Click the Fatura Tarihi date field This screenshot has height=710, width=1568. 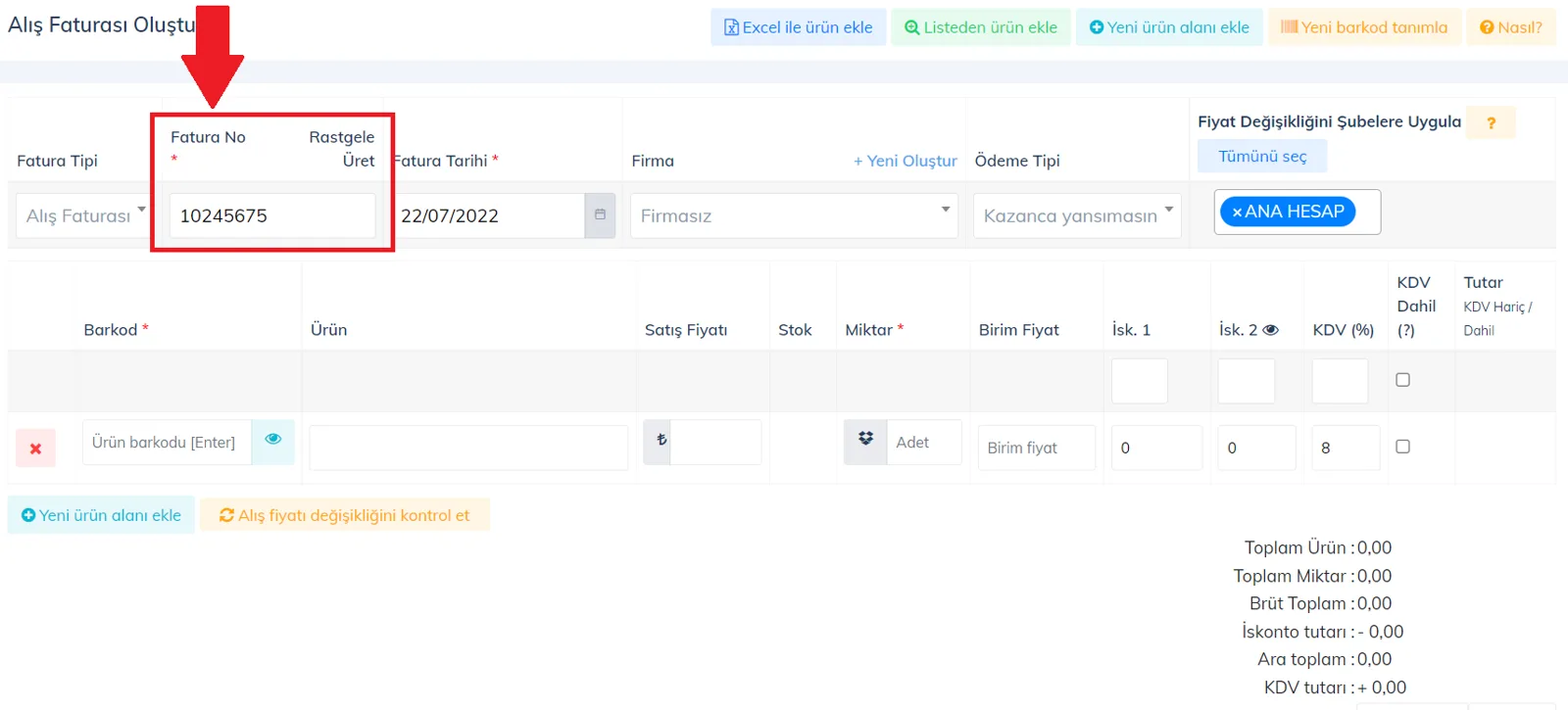490,215
